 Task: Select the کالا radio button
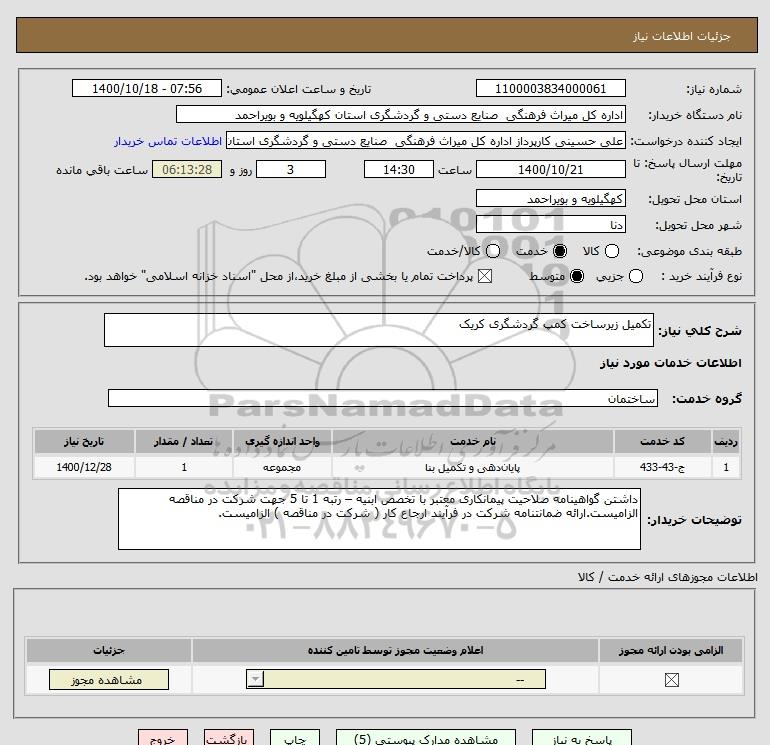[x=611, y=251]
